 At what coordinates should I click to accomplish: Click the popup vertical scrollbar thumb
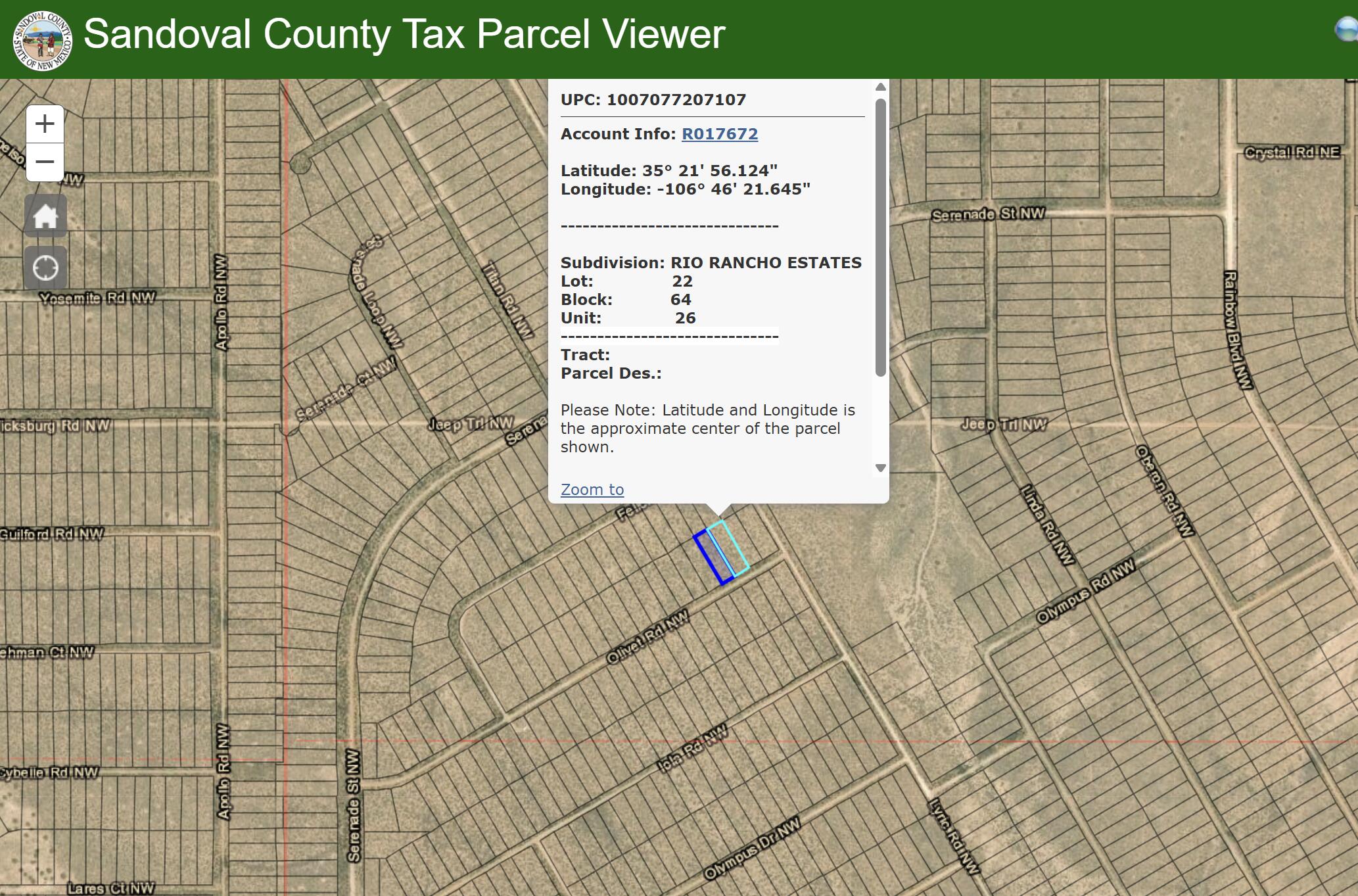pyautogui.click(x=881, y=237)
